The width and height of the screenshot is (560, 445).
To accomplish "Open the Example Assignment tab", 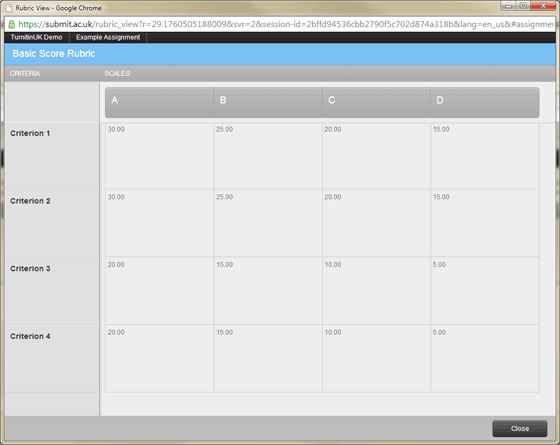I will click(x=108, y=37).
